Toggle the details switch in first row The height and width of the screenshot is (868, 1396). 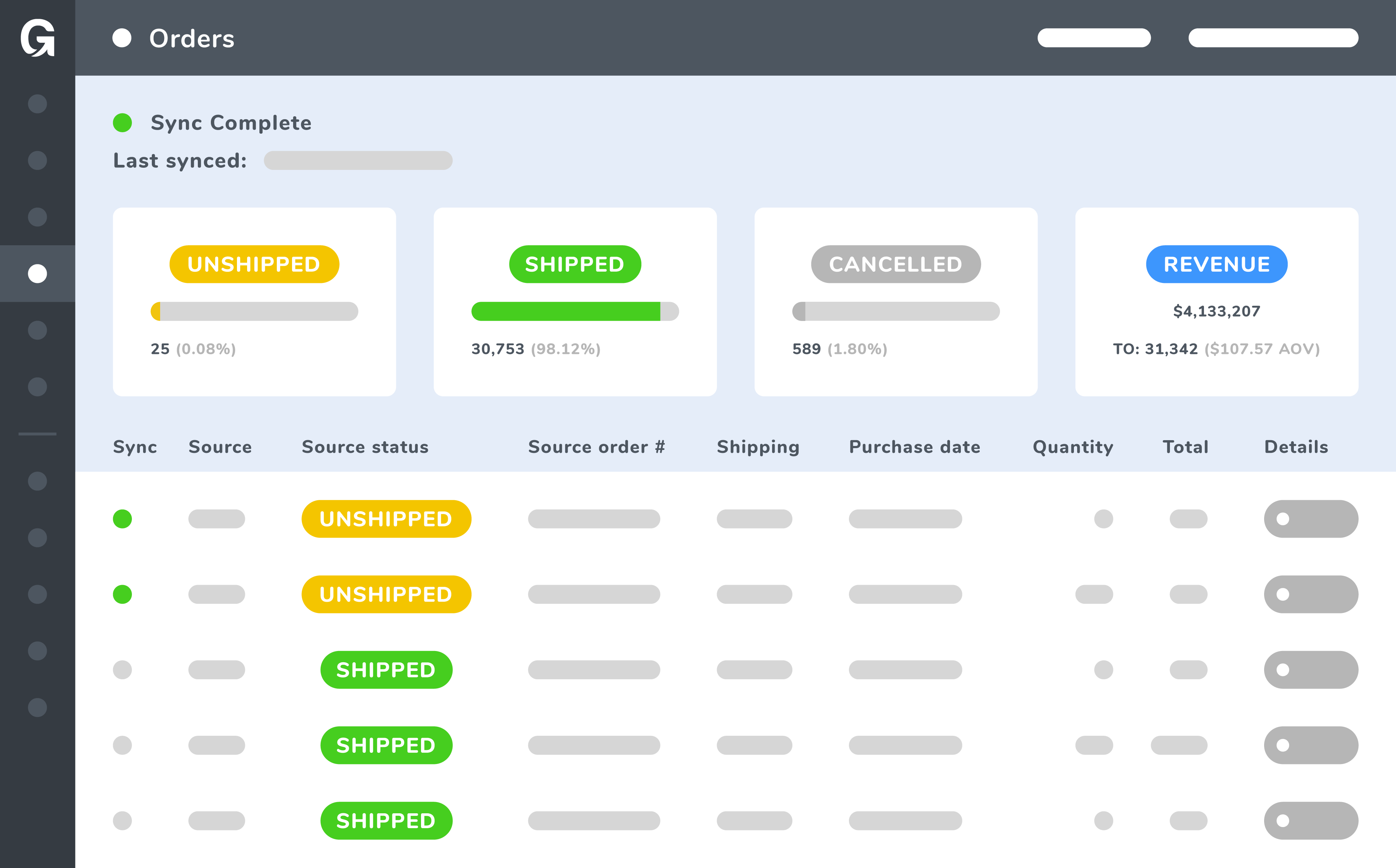[x=1310, y=519]
